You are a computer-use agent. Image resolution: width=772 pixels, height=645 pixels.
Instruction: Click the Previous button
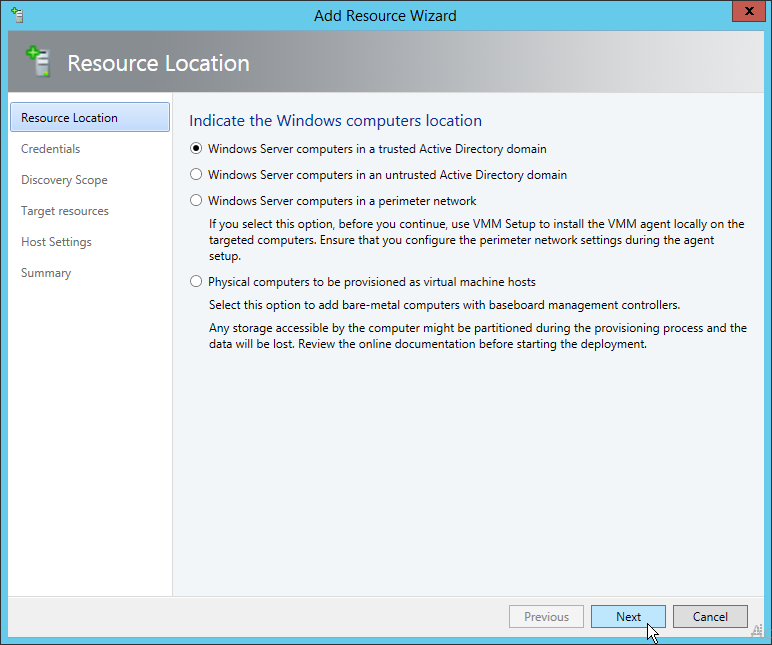546,617
